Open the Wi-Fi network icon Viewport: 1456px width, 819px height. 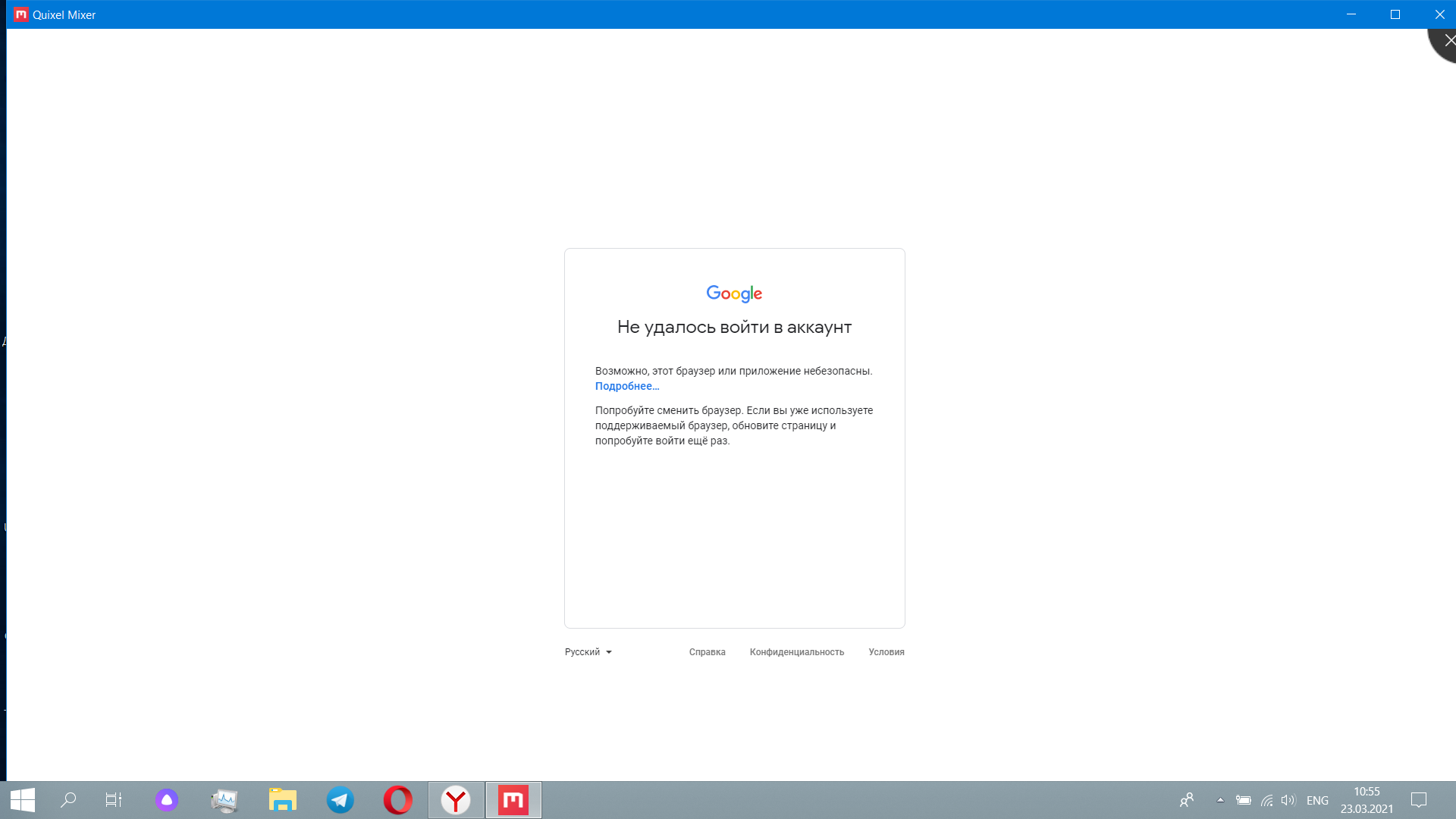click(1266, 800)
